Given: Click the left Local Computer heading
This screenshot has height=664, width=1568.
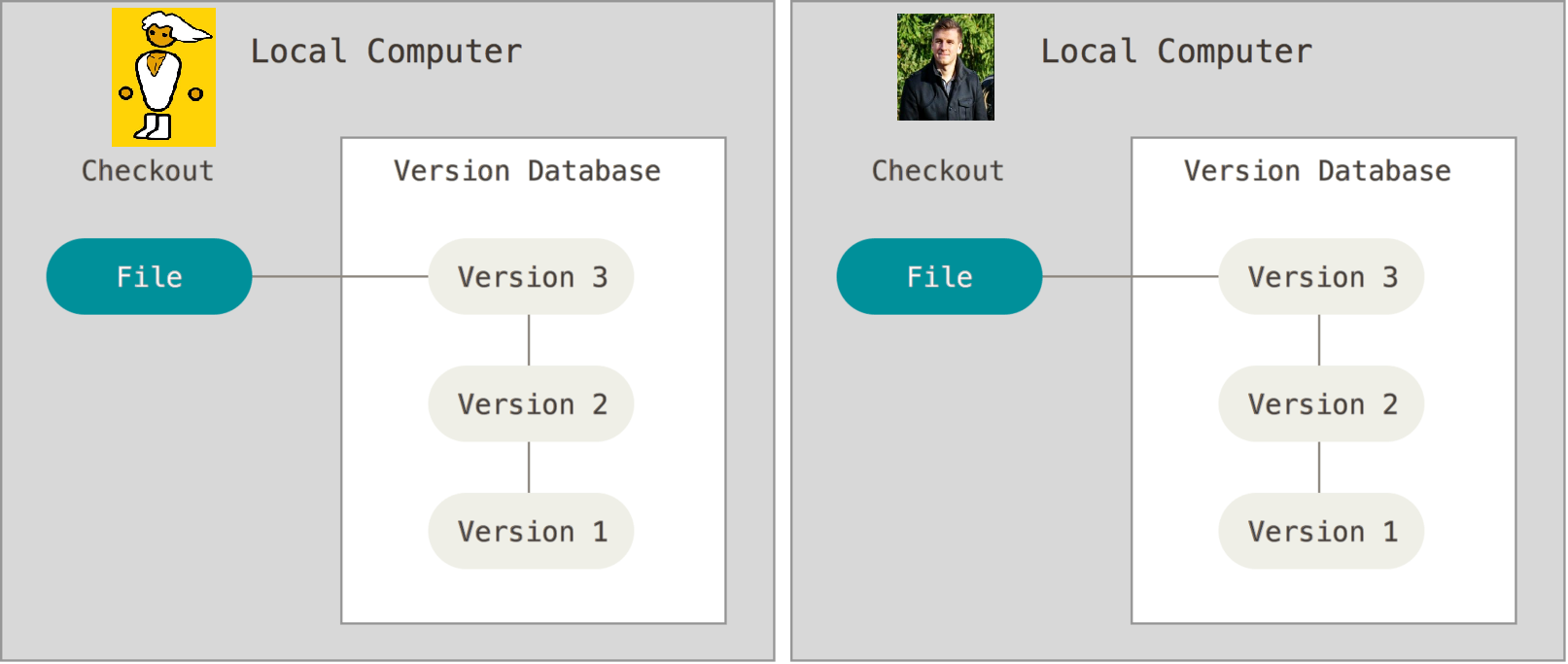Looking at the screenshot, I should [386, 51].
